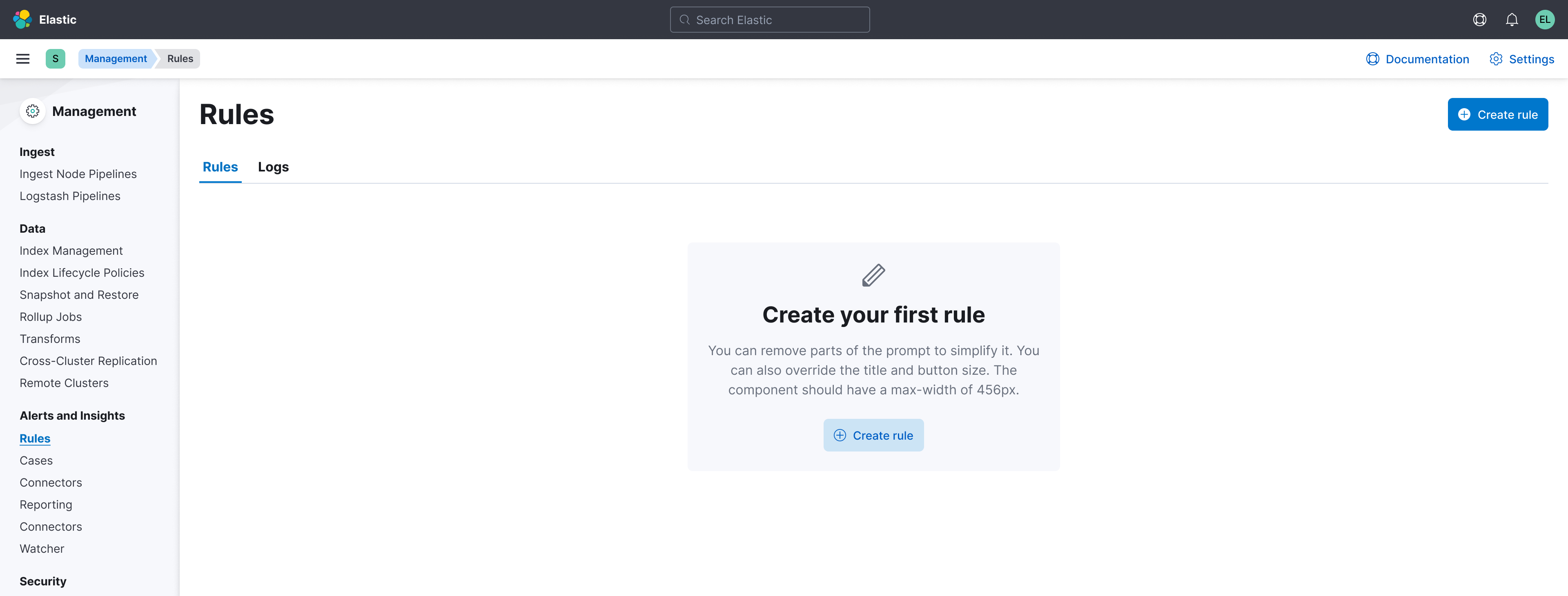Click the pencil icon above empty rule prompt
The image size is (1568, 596).
(x=873, y=275)
